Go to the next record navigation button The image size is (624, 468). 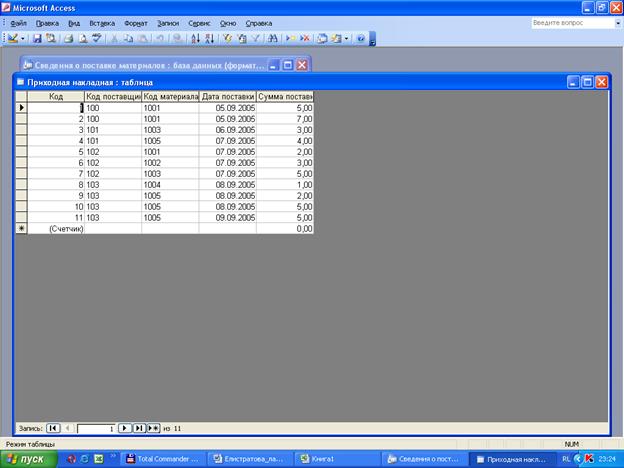click(x=125, y=428)
